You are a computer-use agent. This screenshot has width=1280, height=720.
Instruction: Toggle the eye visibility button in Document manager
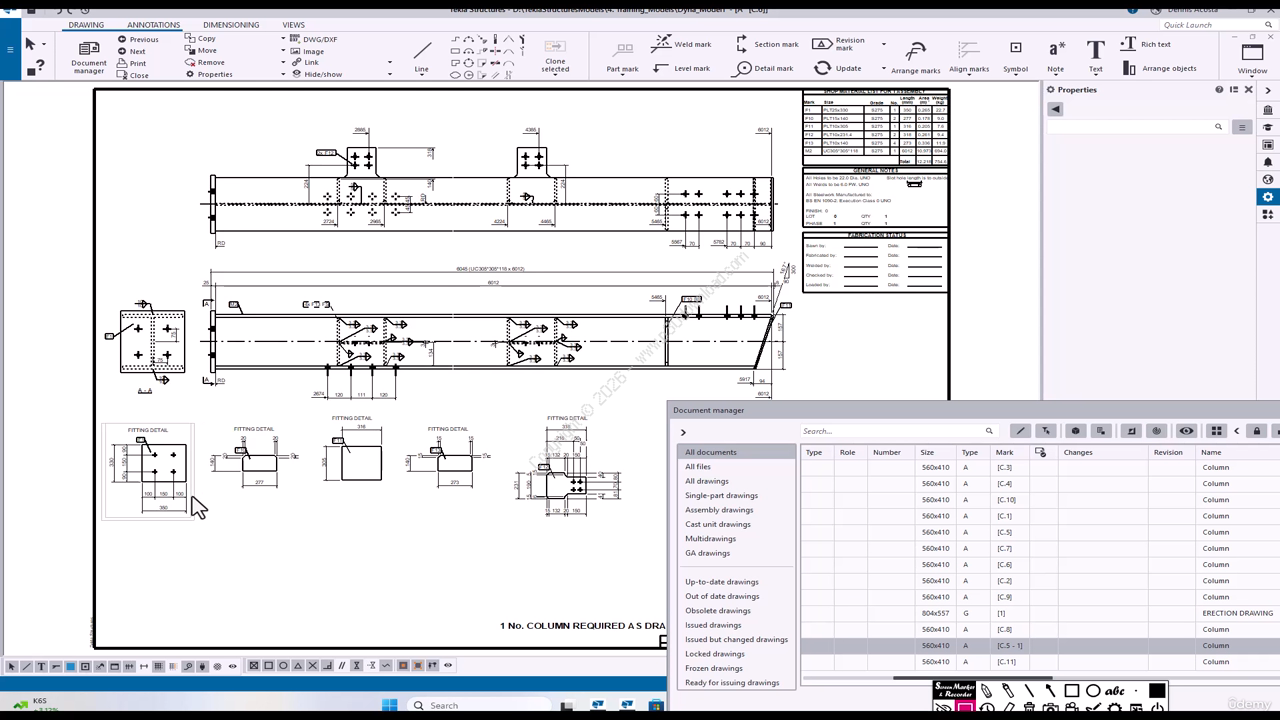click(1186, 431)
